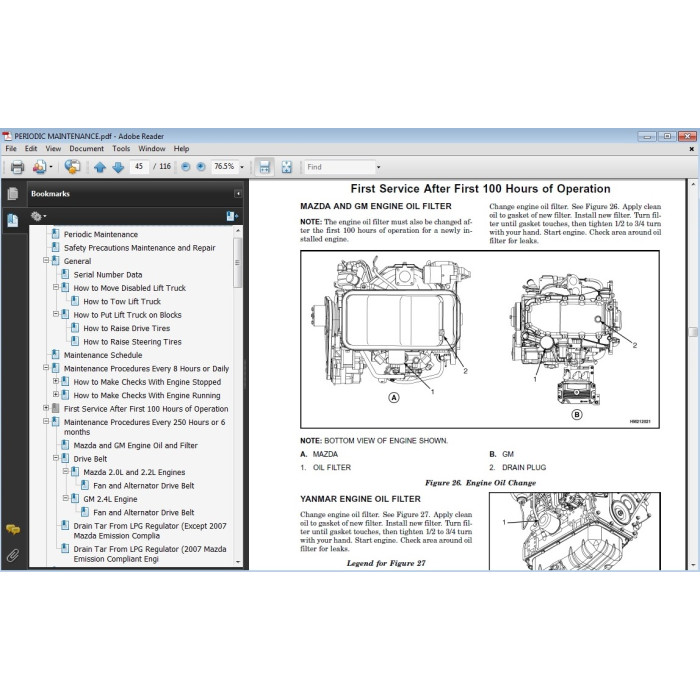This screenshot has width=700, height=700.
Task: Open bookmarks options gear menu
Action: [38, 217]
